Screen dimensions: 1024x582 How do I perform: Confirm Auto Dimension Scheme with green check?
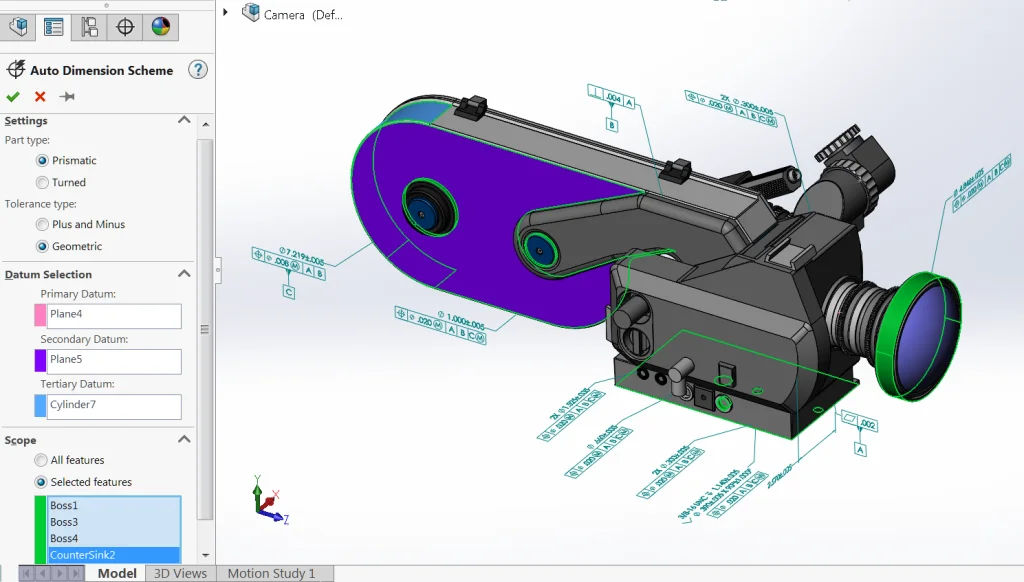[x=13, y=96]
